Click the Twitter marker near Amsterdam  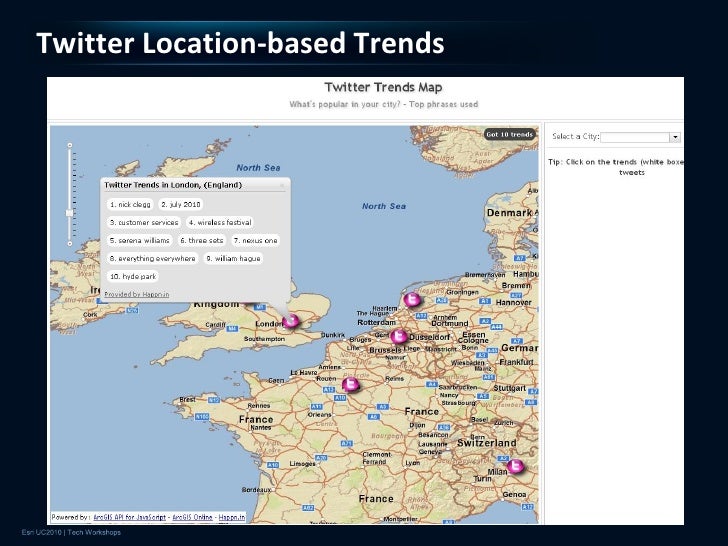[412, 299]
